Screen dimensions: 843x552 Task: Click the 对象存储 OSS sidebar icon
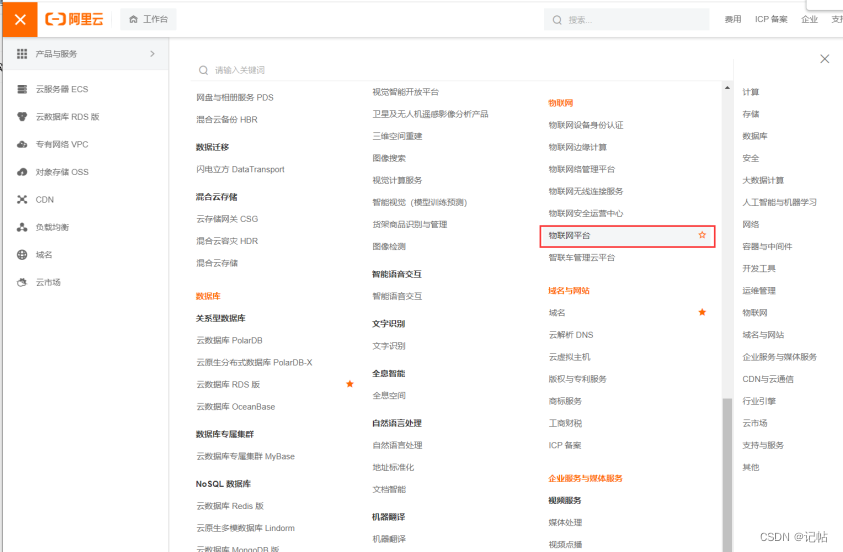[22, 172]
